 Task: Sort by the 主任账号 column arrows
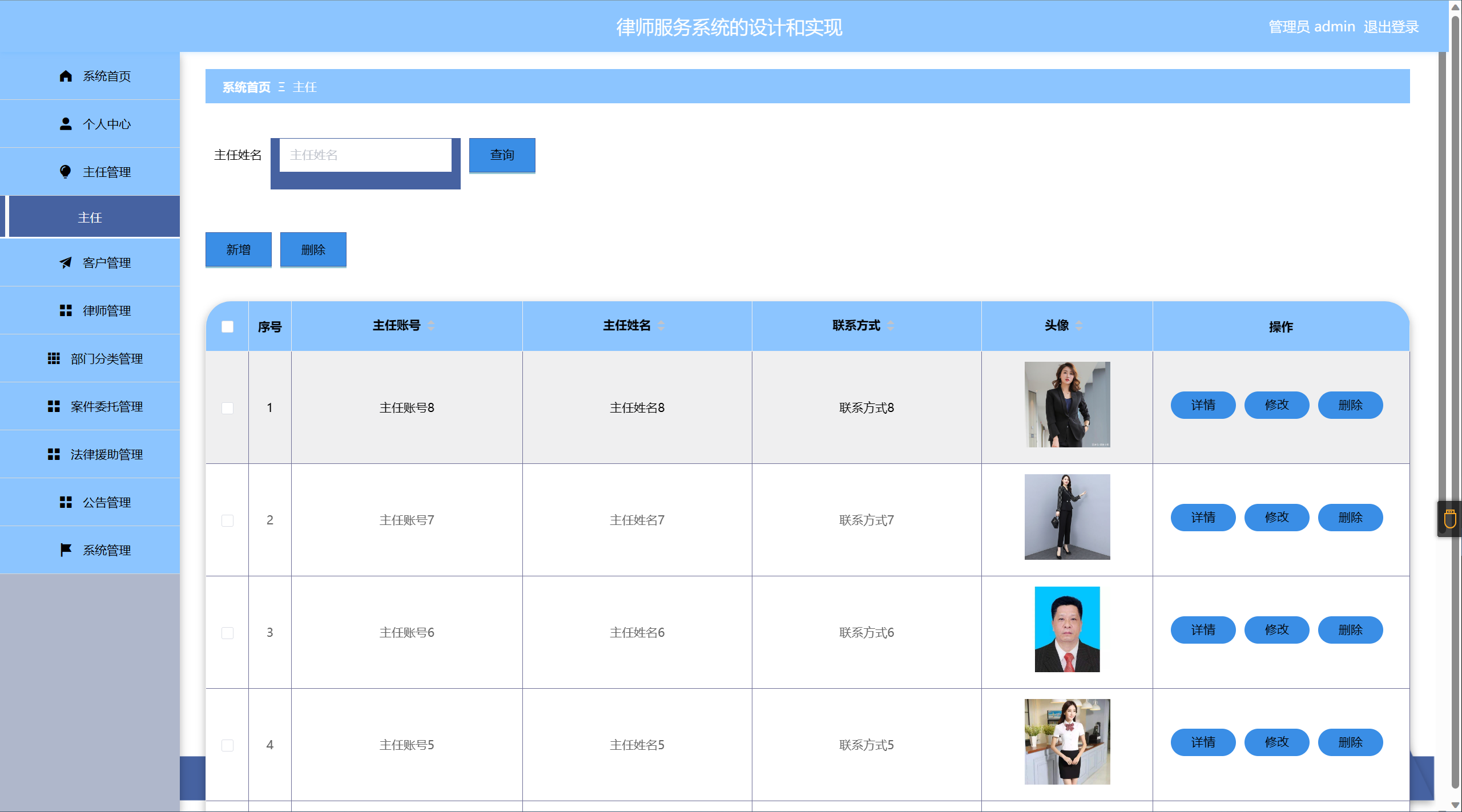click(431, 326)
